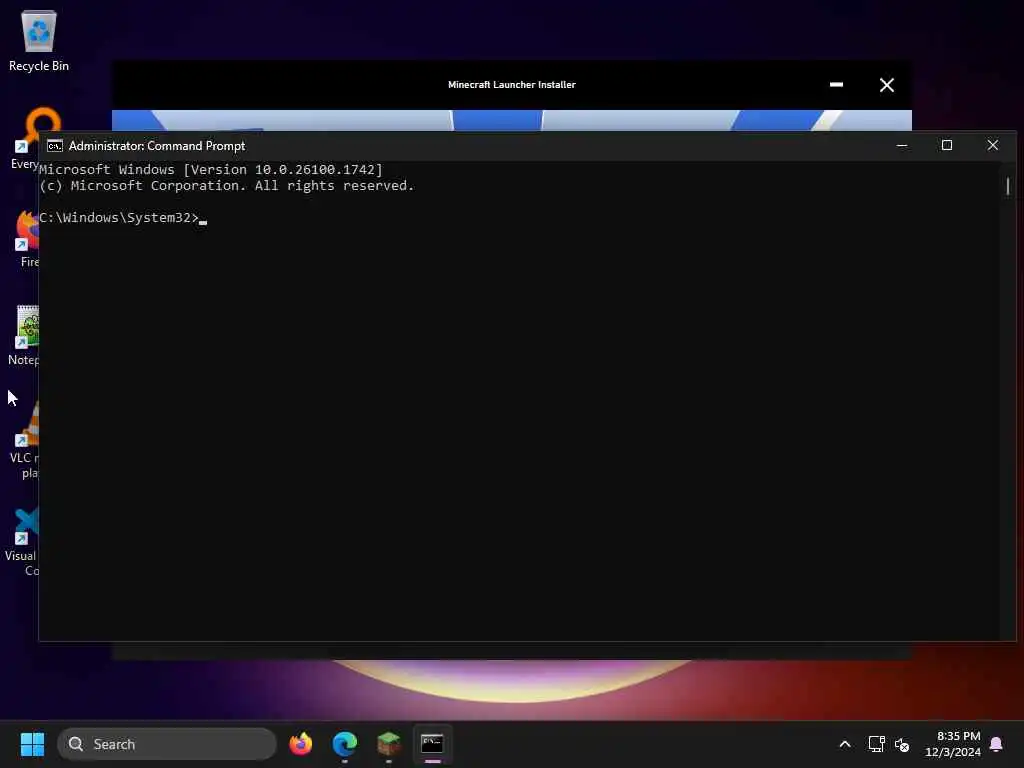
Task: Maximize the Command Prompt window
Action: point(947,146)
